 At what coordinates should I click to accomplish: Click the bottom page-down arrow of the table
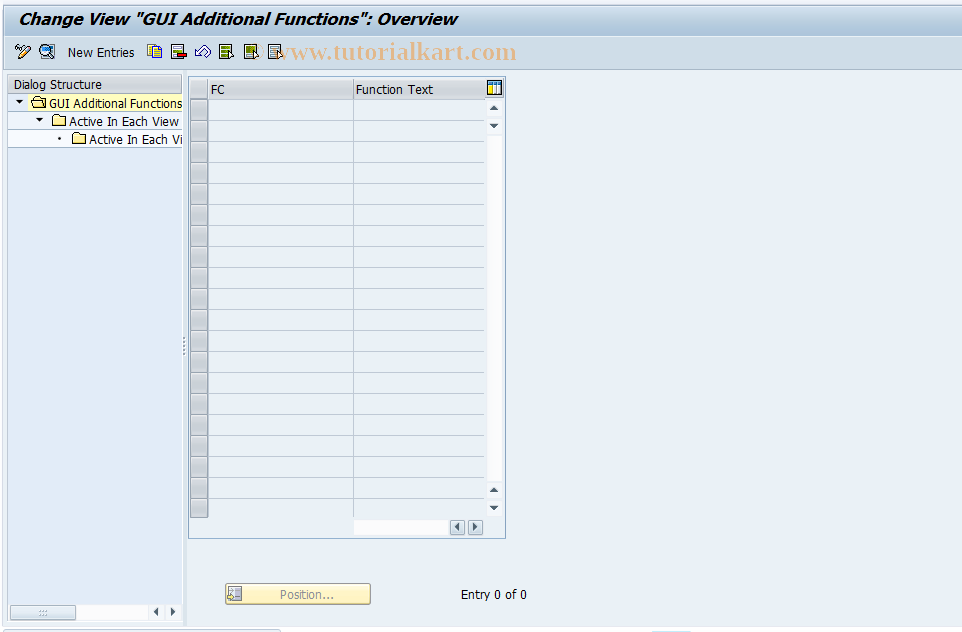[x=494, y=508]
